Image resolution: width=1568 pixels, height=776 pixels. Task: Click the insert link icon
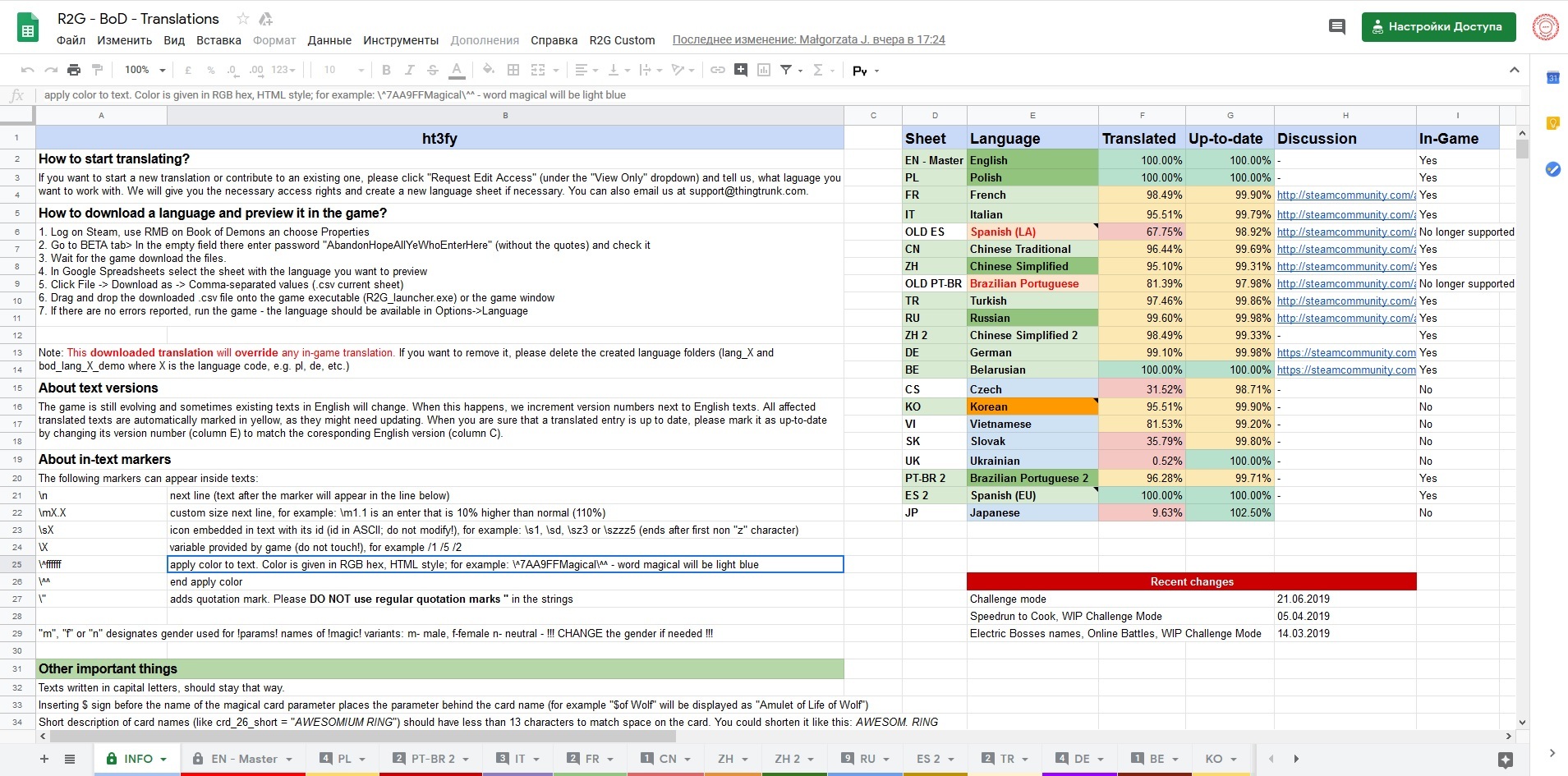tap(717, 71)
